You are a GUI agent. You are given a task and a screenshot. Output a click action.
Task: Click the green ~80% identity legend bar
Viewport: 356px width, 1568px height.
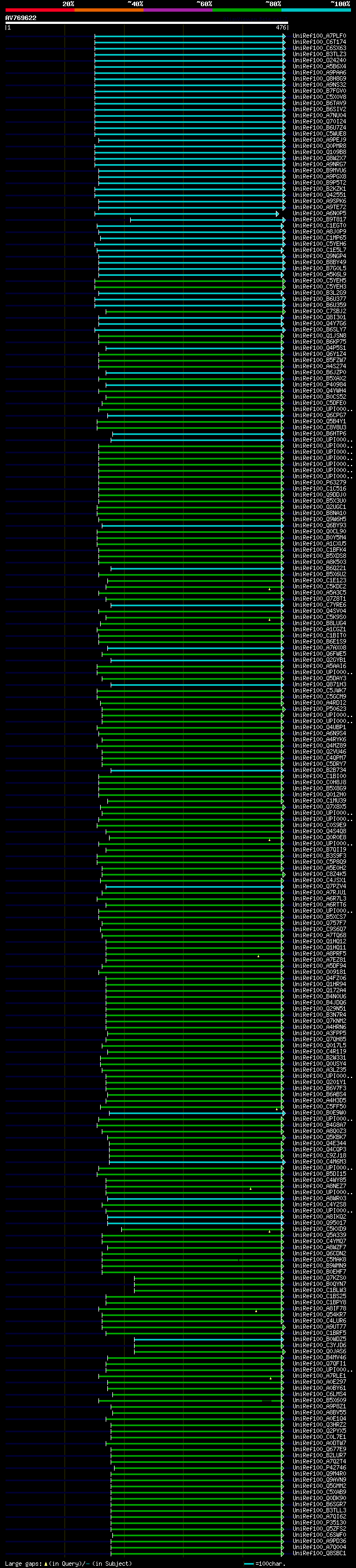pos(247,10)
